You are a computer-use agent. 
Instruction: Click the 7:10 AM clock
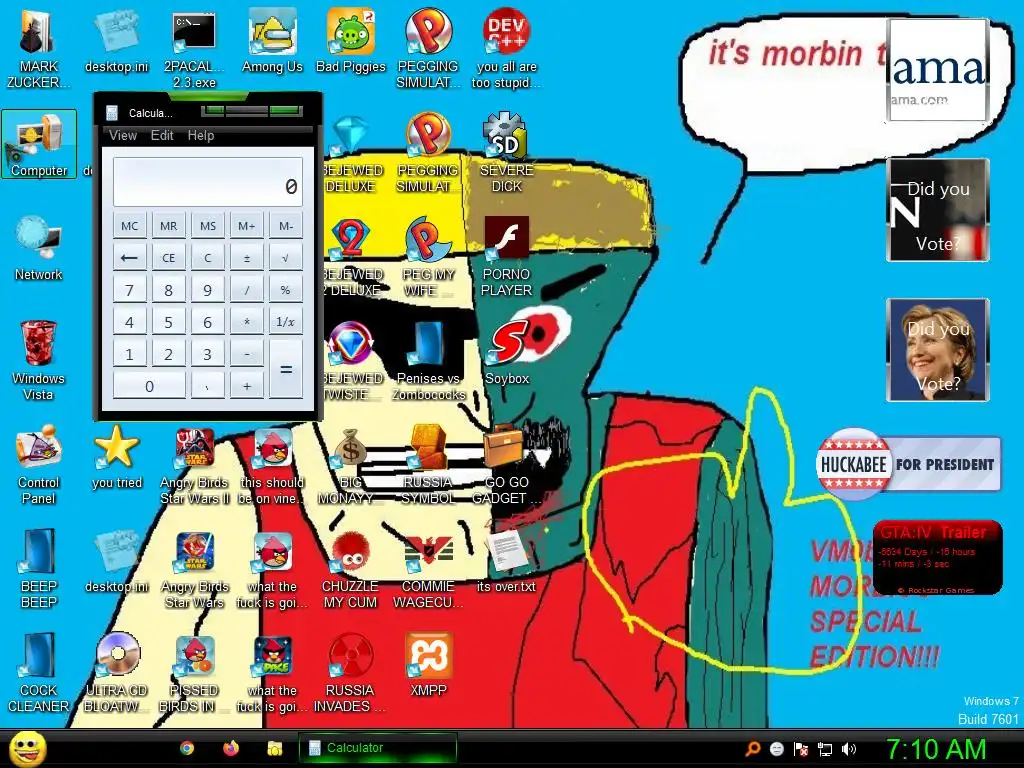[936, 749]
